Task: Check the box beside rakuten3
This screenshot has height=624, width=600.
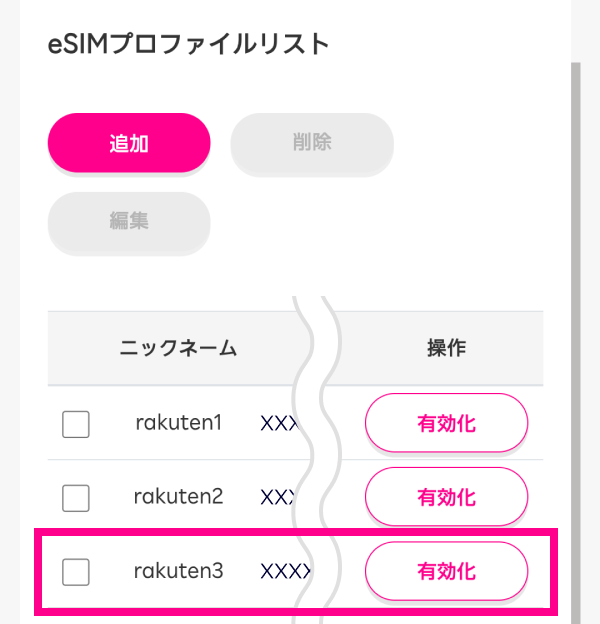Action: (76, 572)
